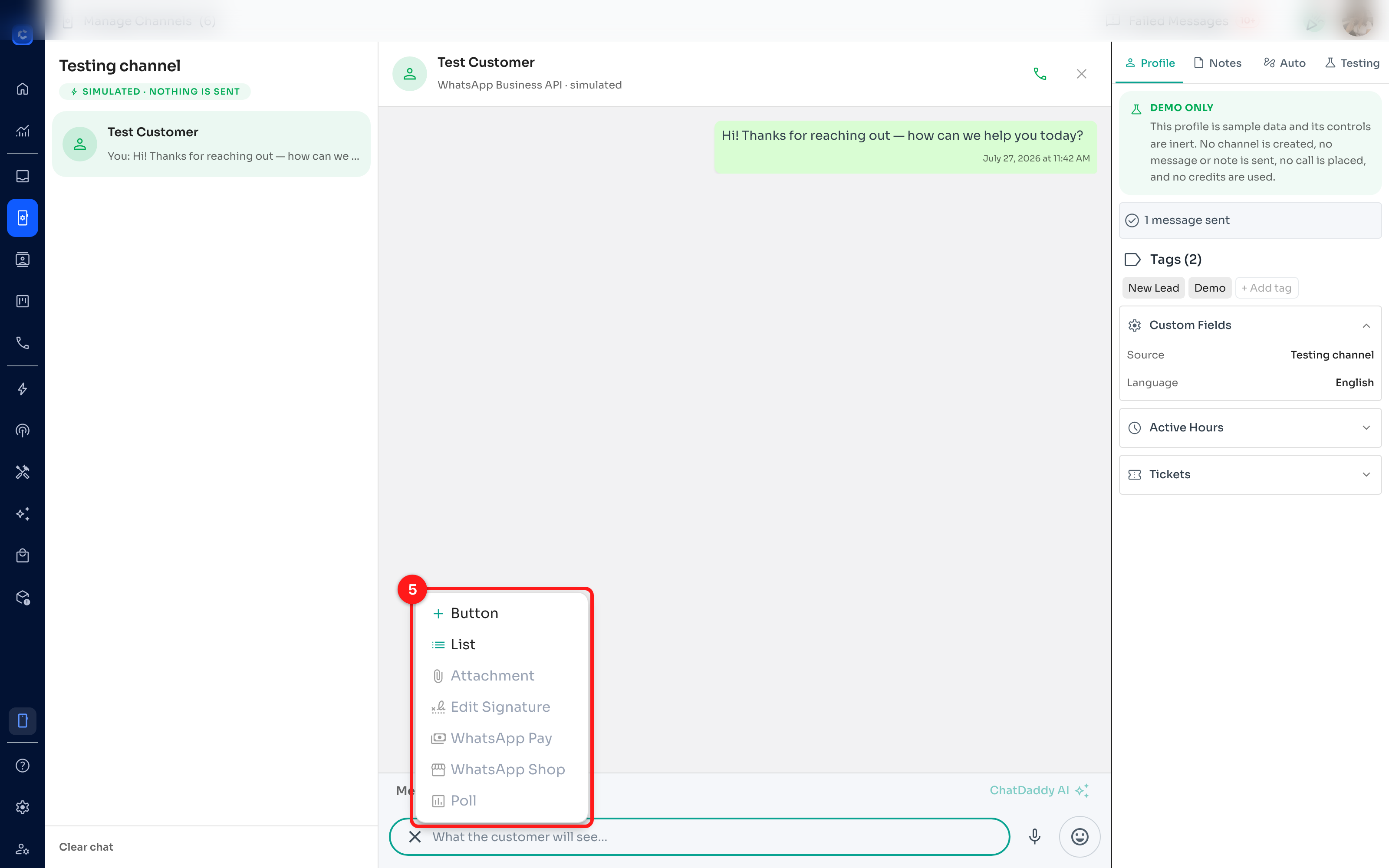Open the help question mark icon
This screenshot has height=868, width=1389.
pos(23,765)
